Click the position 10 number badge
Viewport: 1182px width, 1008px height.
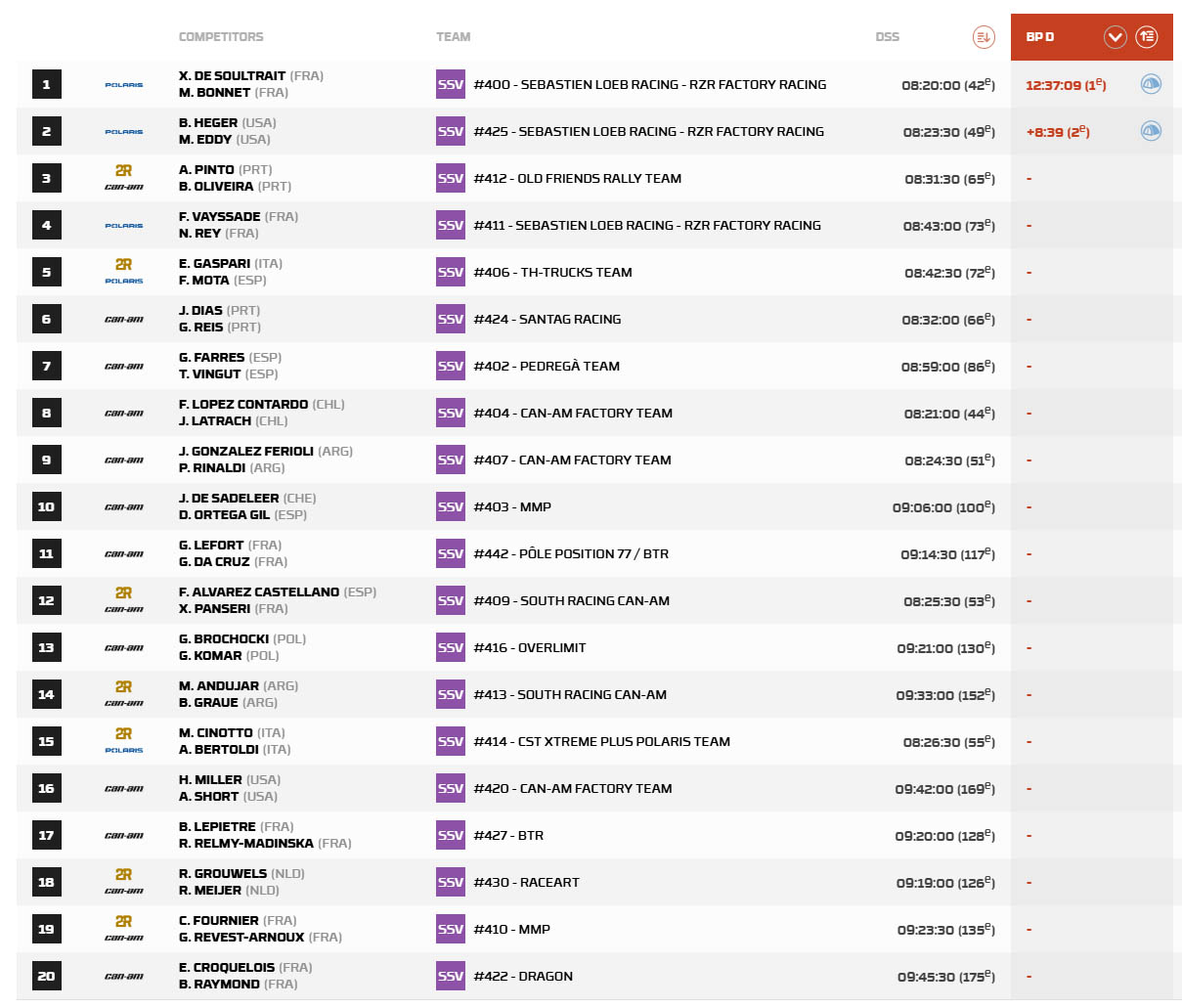[x=46, y=506]
